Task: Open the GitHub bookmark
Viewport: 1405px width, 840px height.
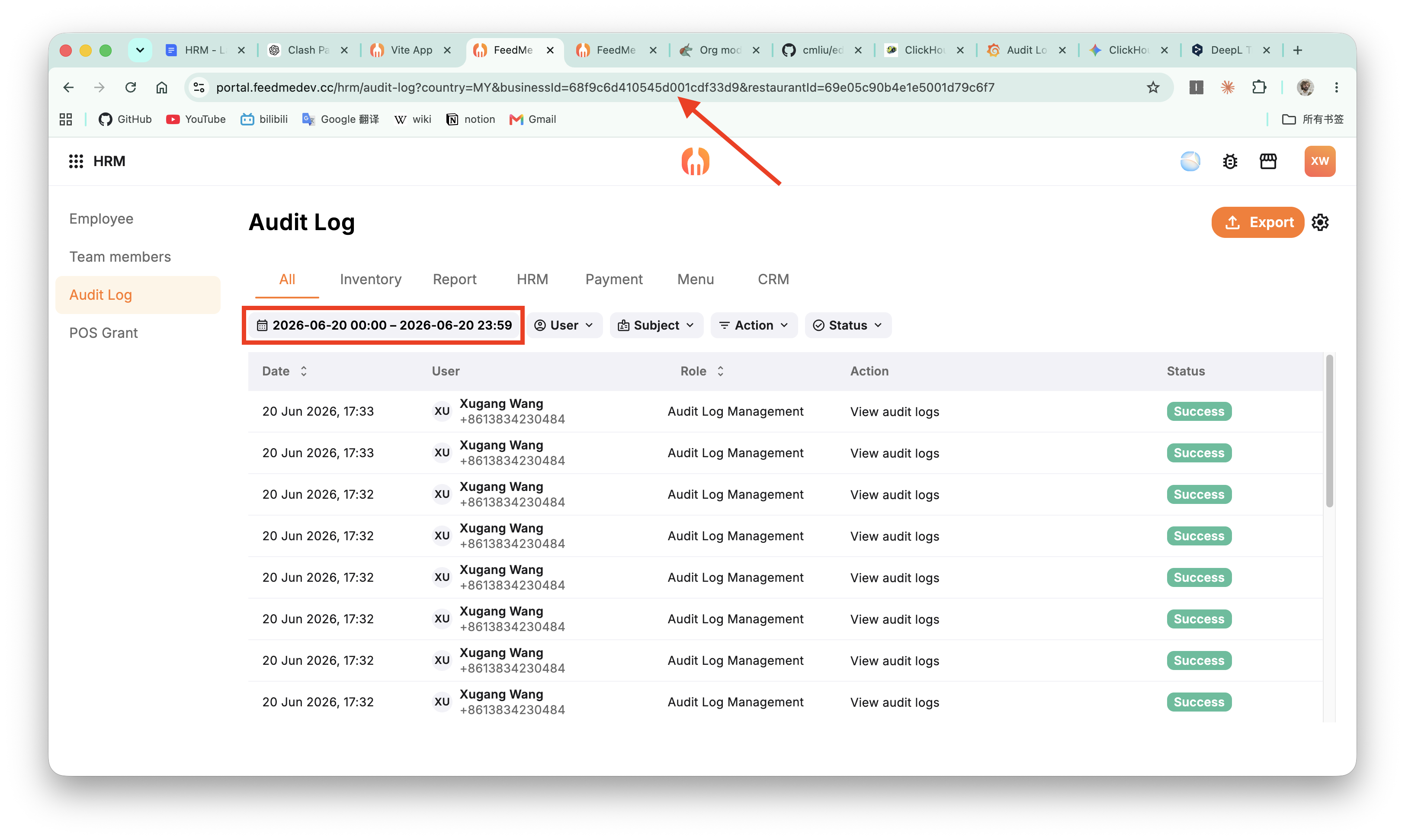Action: click(125, 119)
